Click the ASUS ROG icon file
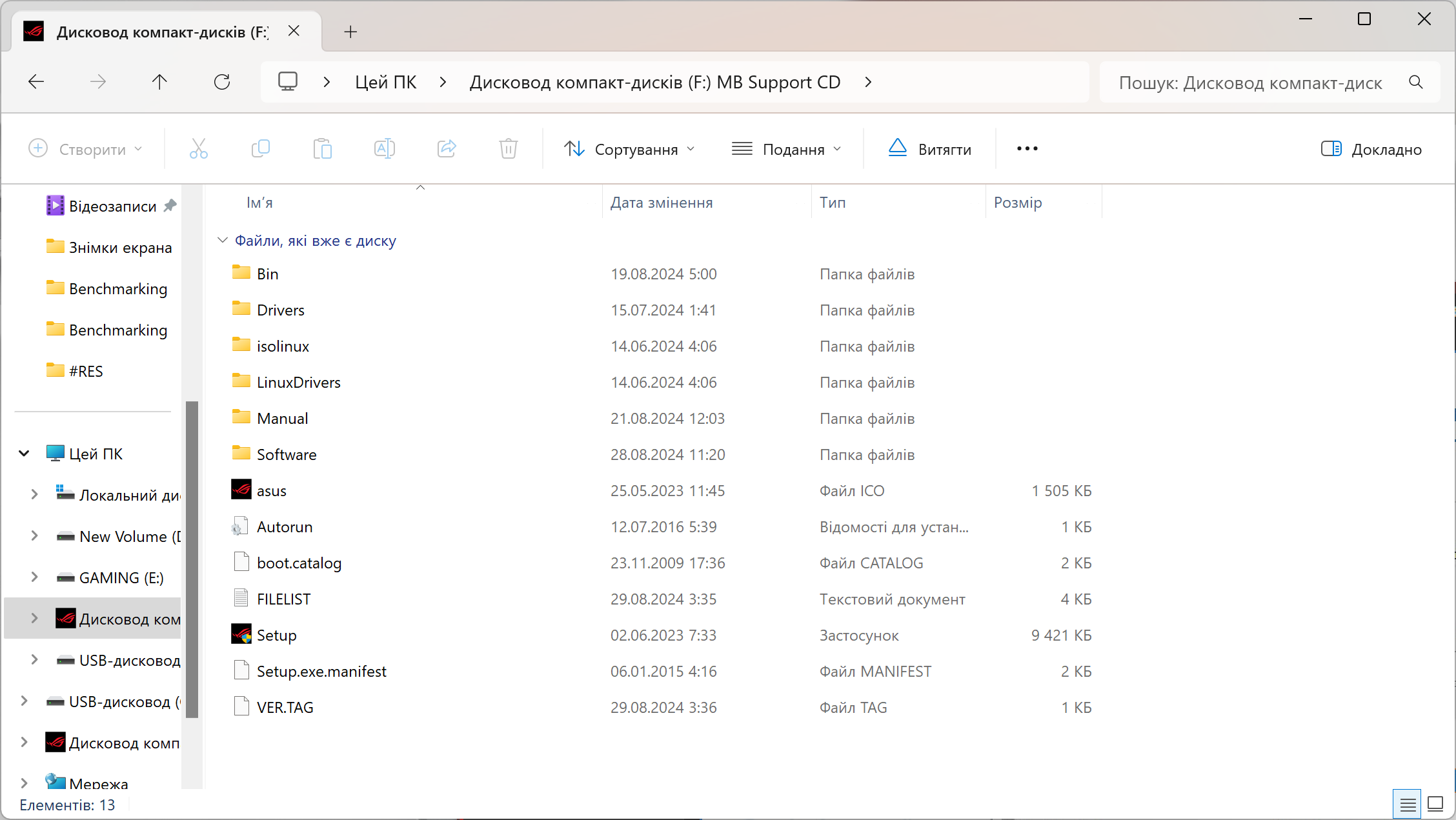 [x=271, y=490]
